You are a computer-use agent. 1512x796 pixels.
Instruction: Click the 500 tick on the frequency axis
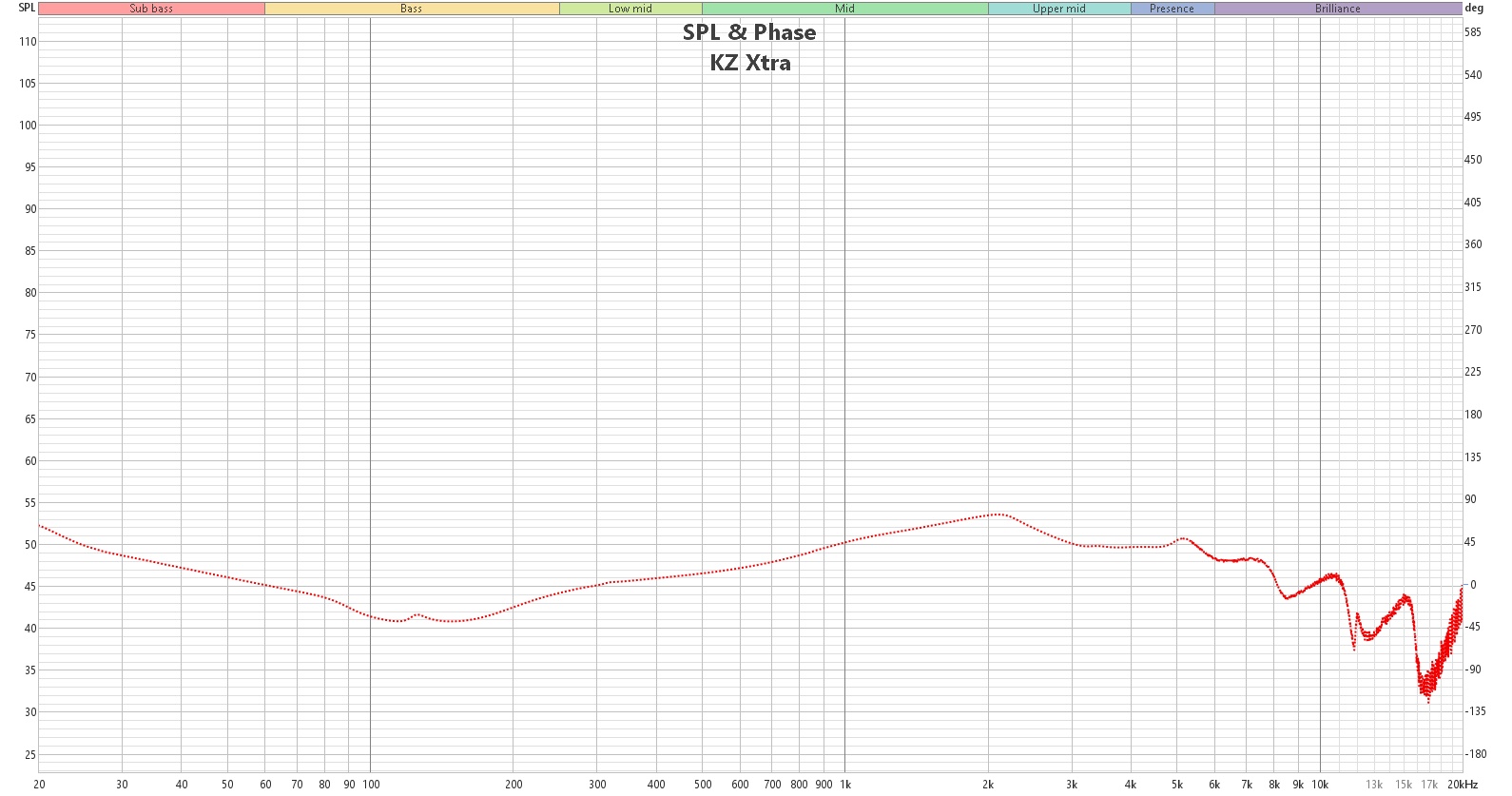703,785
